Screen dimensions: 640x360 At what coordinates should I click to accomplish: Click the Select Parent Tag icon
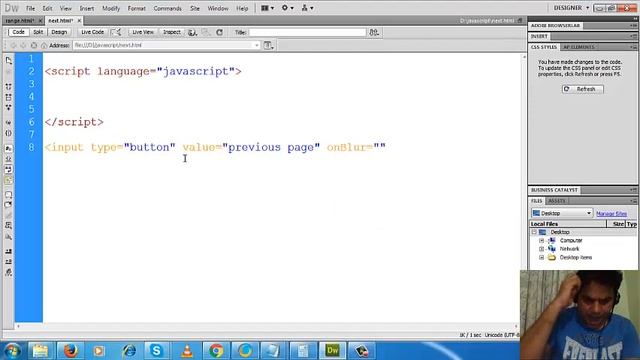(x=9, y=122)
